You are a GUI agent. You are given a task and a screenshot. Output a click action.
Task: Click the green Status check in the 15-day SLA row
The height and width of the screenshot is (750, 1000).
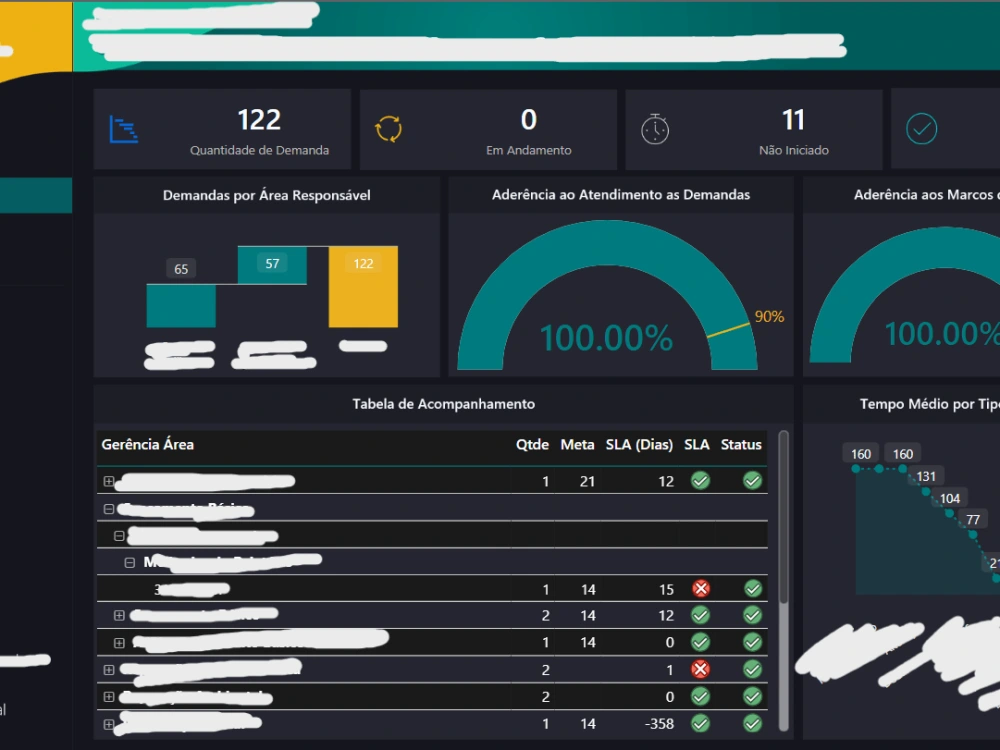click(x=753, y=588)
